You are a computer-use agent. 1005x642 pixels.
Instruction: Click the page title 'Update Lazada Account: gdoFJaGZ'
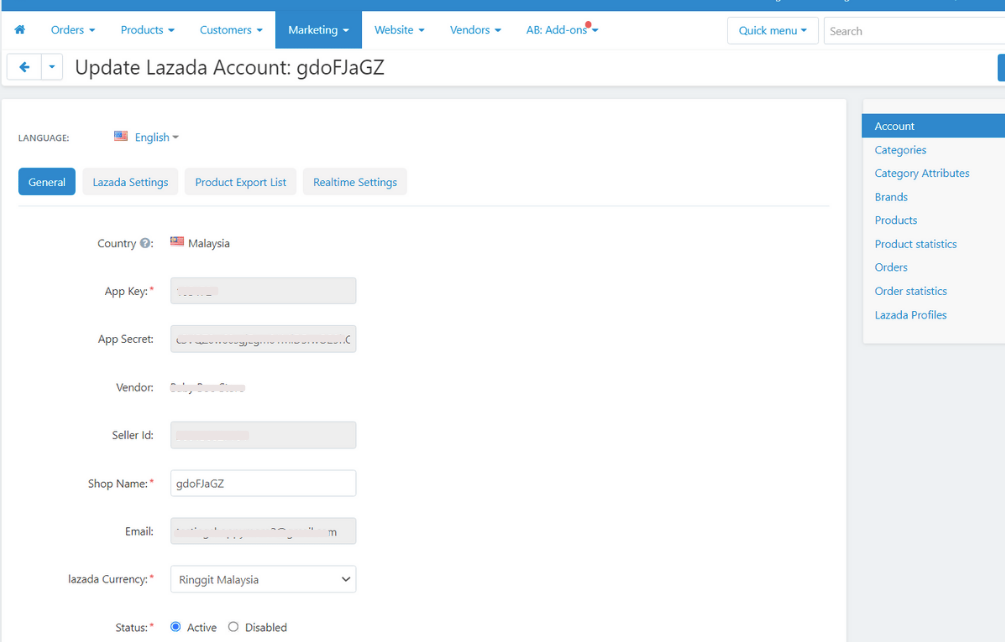click(229, 67)
